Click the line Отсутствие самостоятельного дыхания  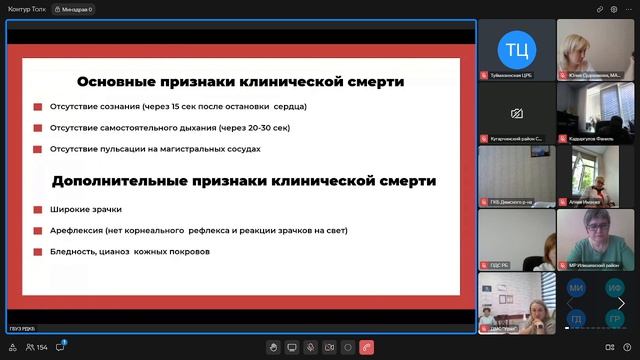170,128
